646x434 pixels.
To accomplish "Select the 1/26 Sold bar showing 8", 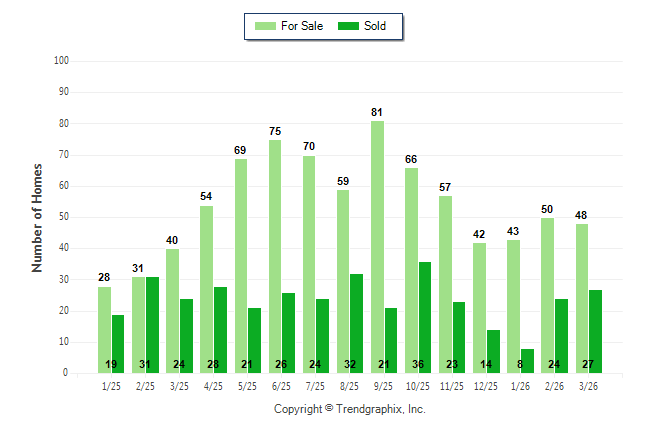I will click(527, 360).
